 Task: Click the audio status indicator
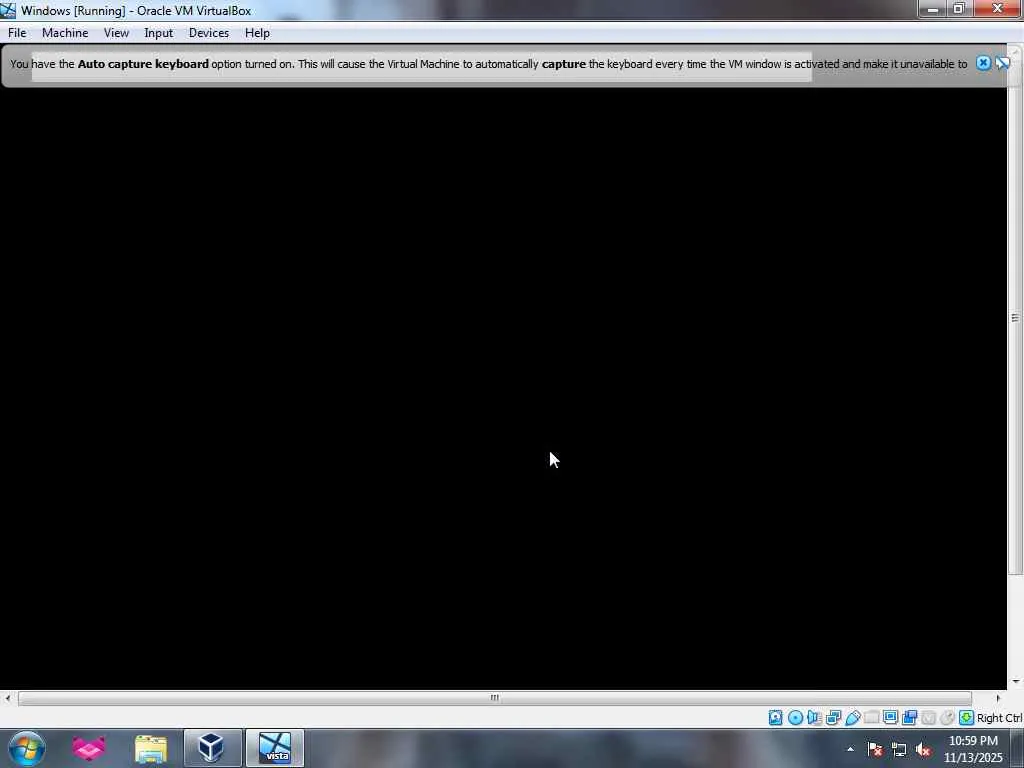(x=814, y=718)
